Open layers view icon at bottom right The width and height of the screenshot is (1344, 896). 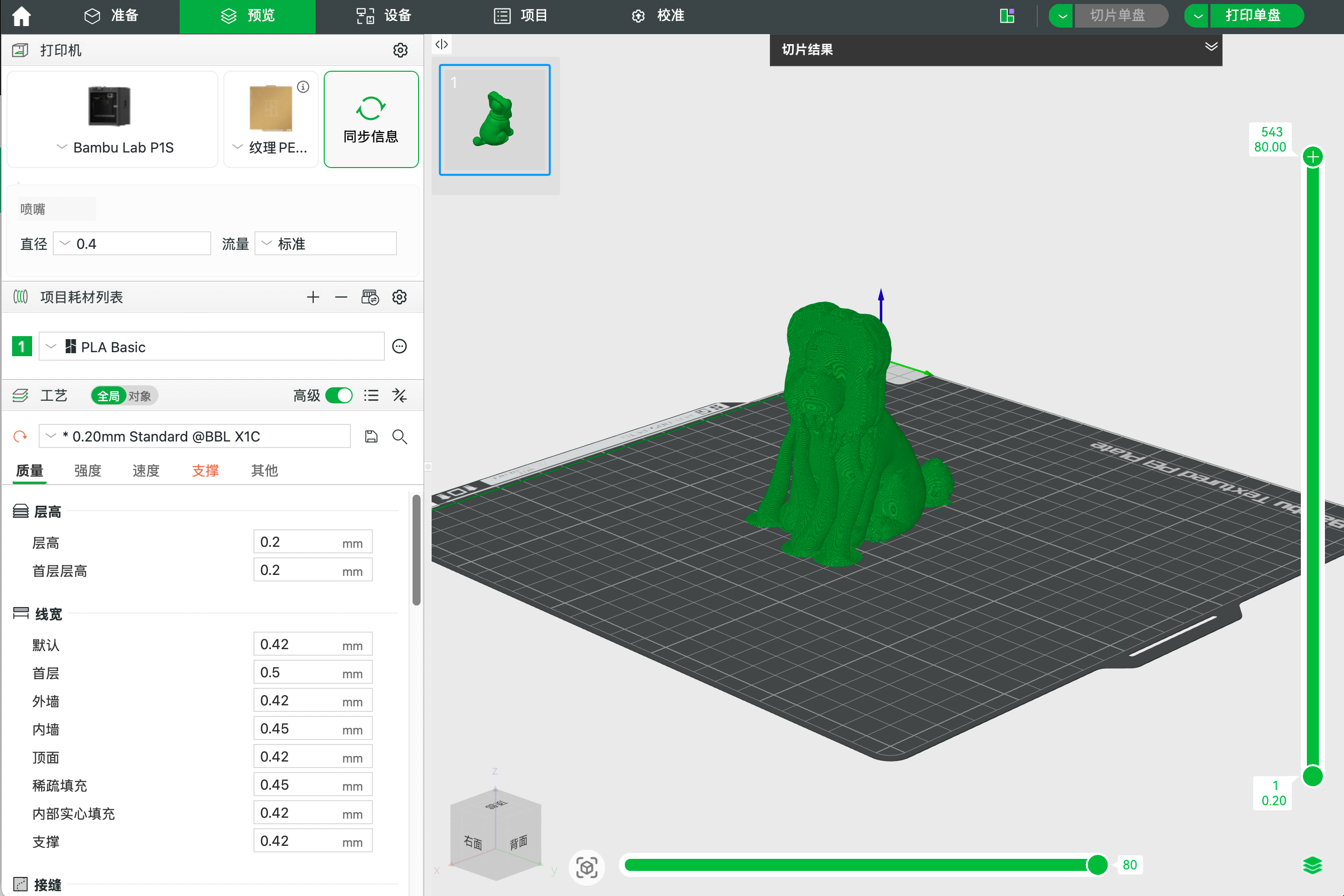click(x=1312, y=866)
